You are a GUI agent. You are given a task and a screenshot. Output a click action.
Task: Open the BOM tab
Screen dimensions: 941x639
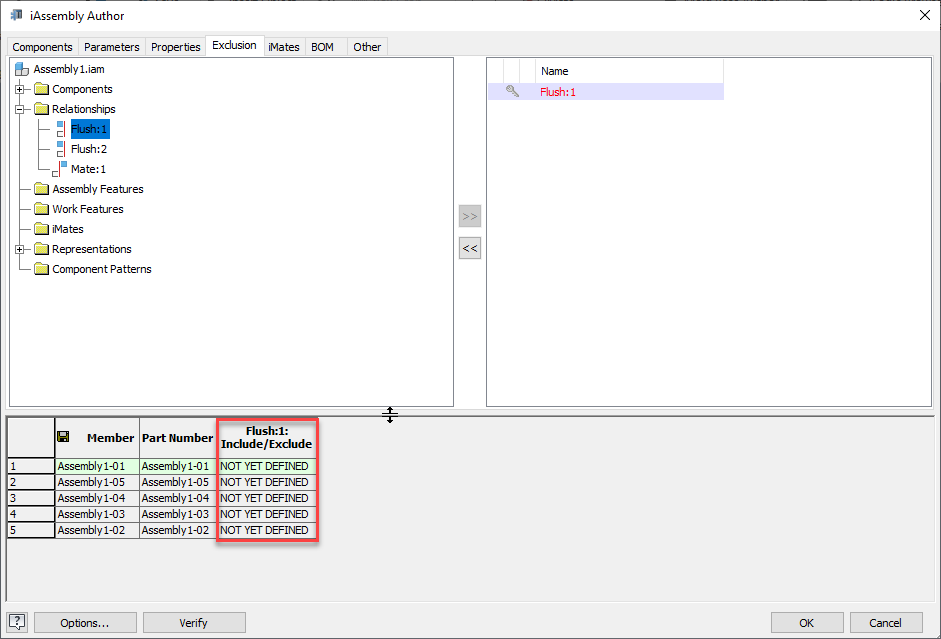pyautogui.click(x=322, y=47)
